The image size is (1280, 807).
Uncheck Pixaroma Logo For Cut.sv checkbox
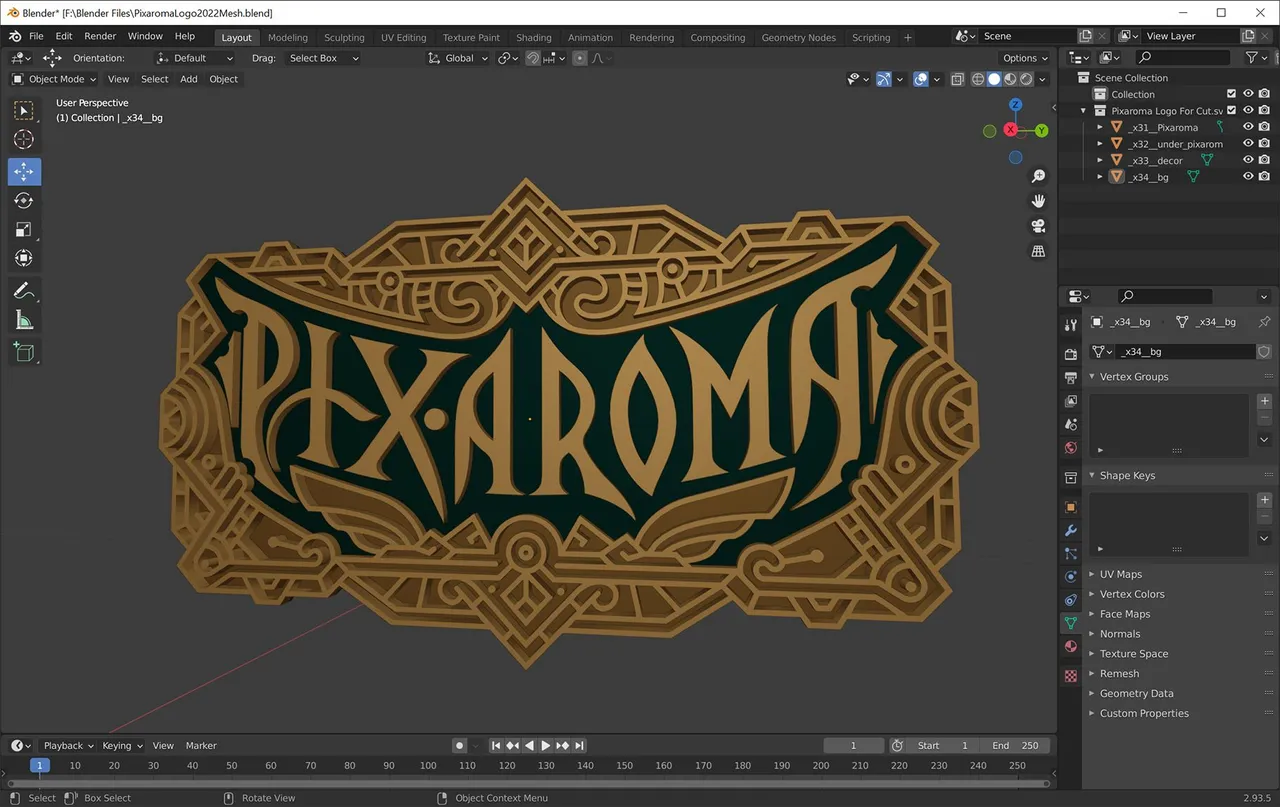click(x=1232, y=111)
